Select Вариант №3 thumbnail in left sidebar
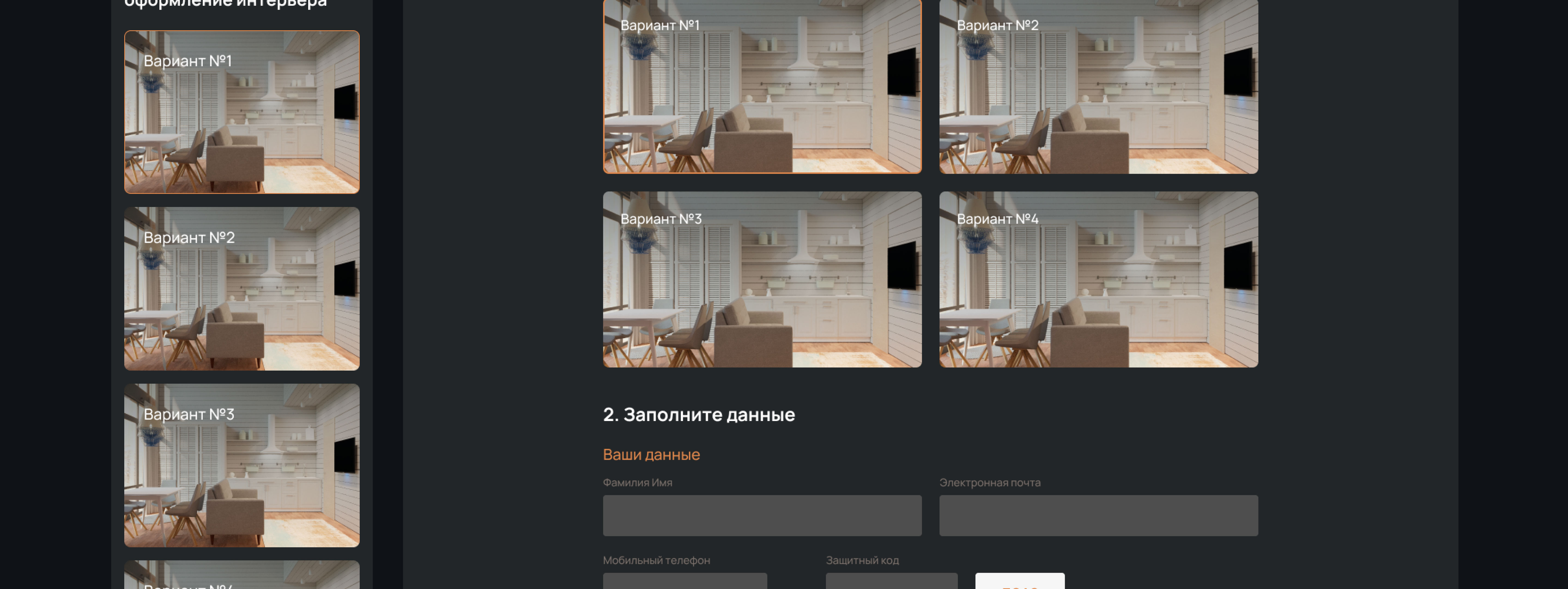This screenshot has height=589, width=1568. [242, 465]
